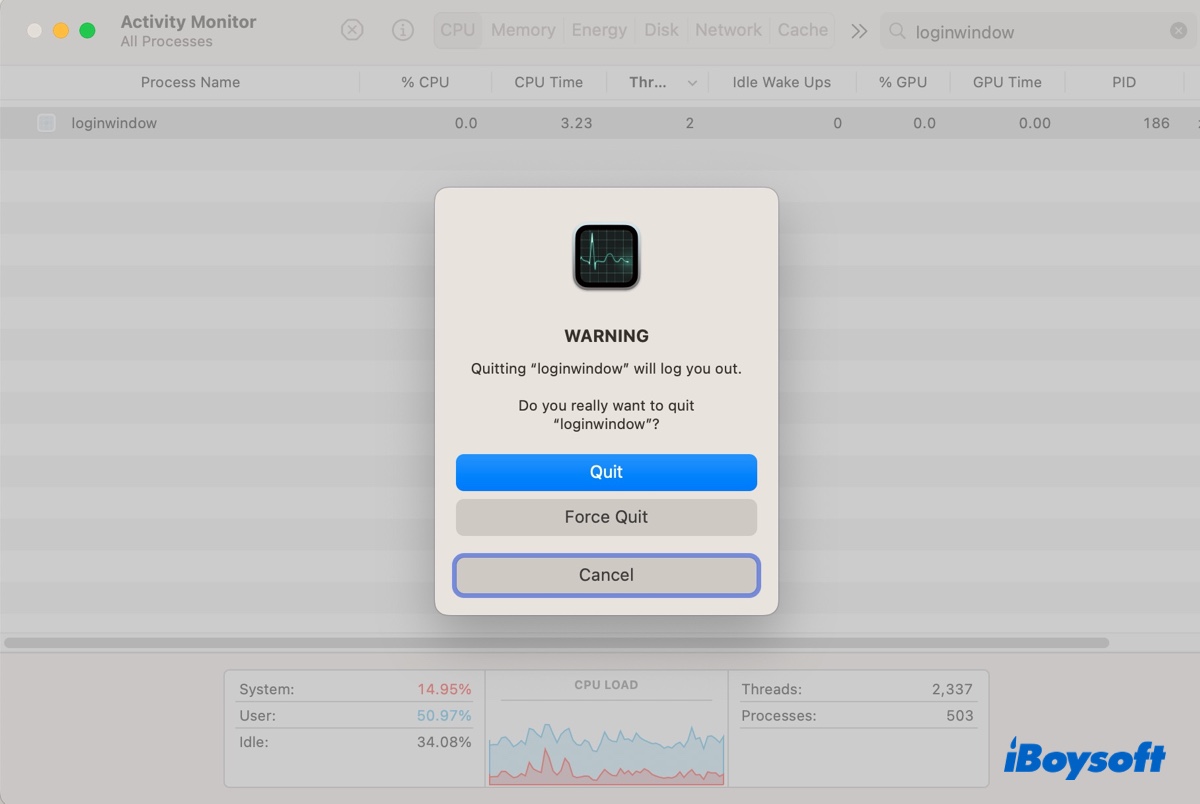Toggle Threads column sort order arrow
Screen dimensions: 1200x804
(x=692, y=83)
